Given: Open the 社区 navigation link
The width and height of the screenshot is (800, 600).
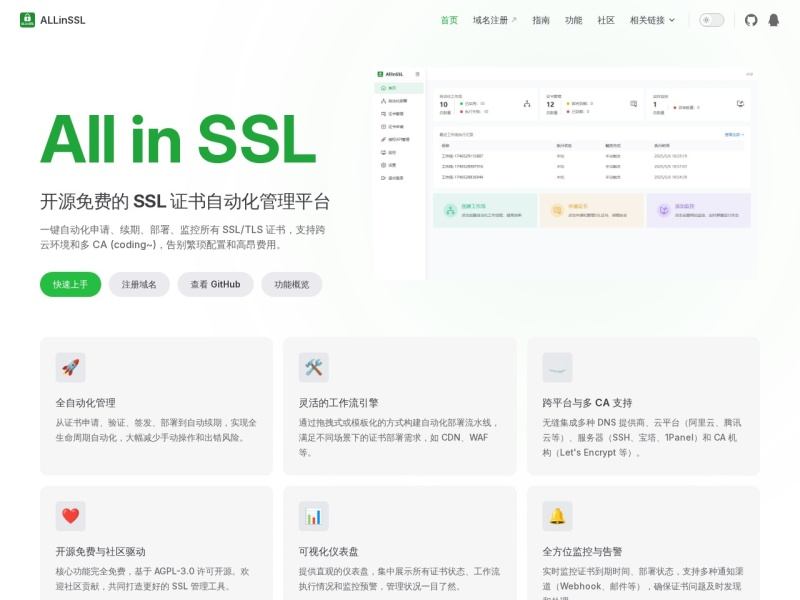Looking at the screenshot, I should 606,20.
